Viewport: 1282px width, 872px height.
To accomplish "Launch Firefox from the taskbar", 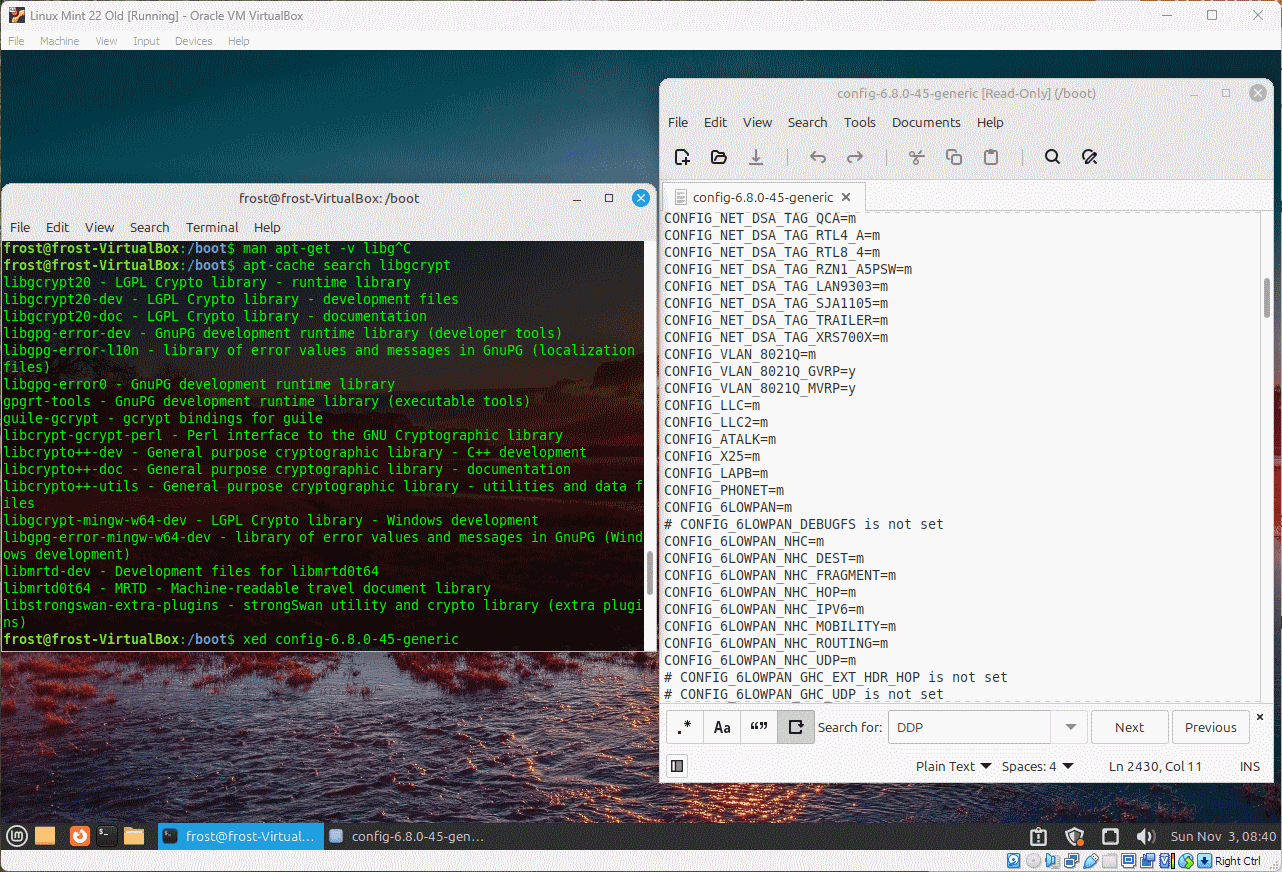I will click(x=80, y=836).
